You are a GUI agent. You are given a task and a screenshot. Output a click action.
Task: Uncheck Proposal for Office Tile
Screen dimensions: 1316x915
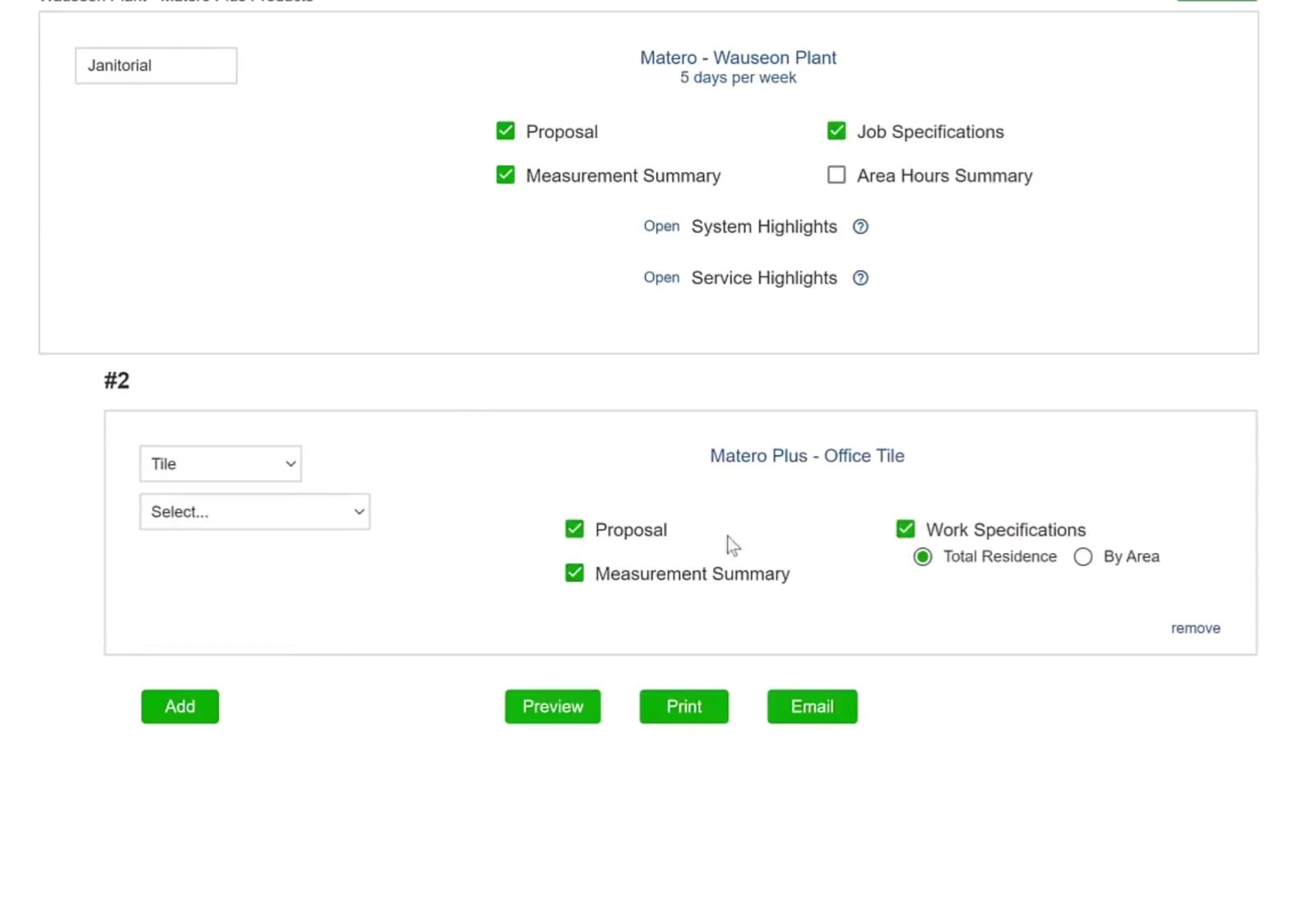[575, 529]
